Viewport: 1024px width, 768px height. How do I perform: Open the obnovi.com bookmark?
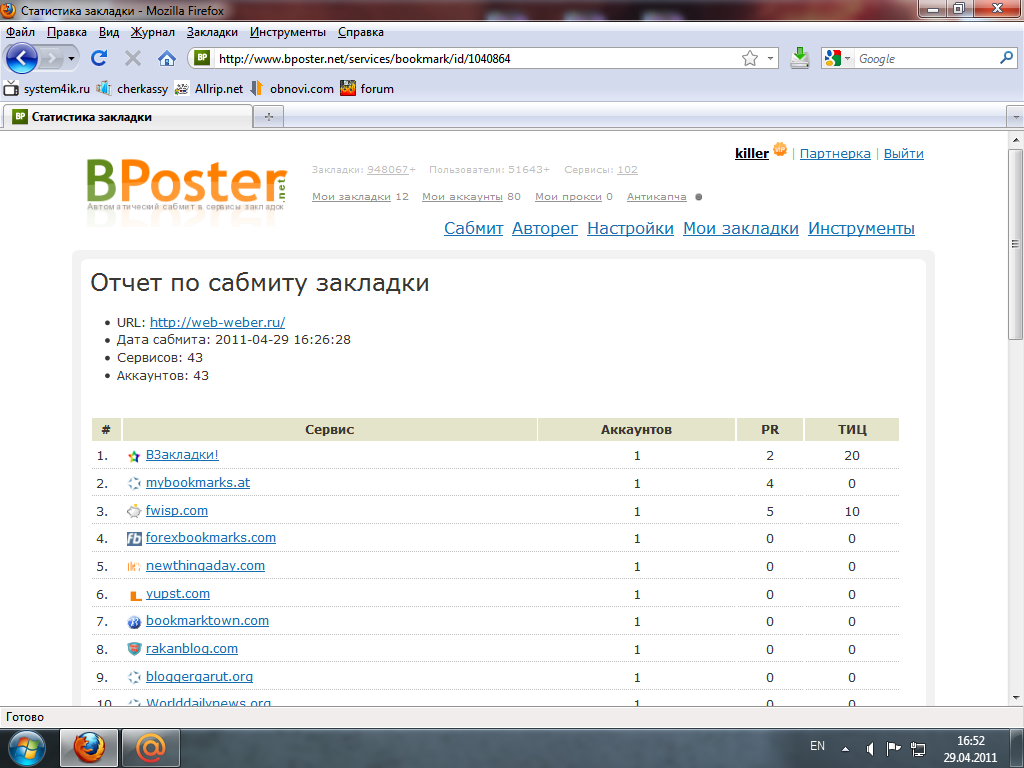point(292,89)
